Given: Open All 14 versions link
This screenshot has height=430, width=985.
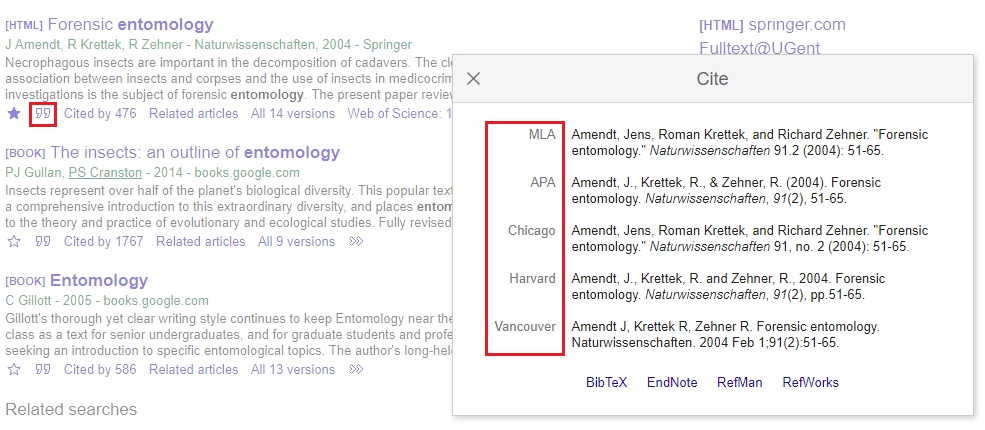Looking at the screenshot, I should (x=293, y=114).
